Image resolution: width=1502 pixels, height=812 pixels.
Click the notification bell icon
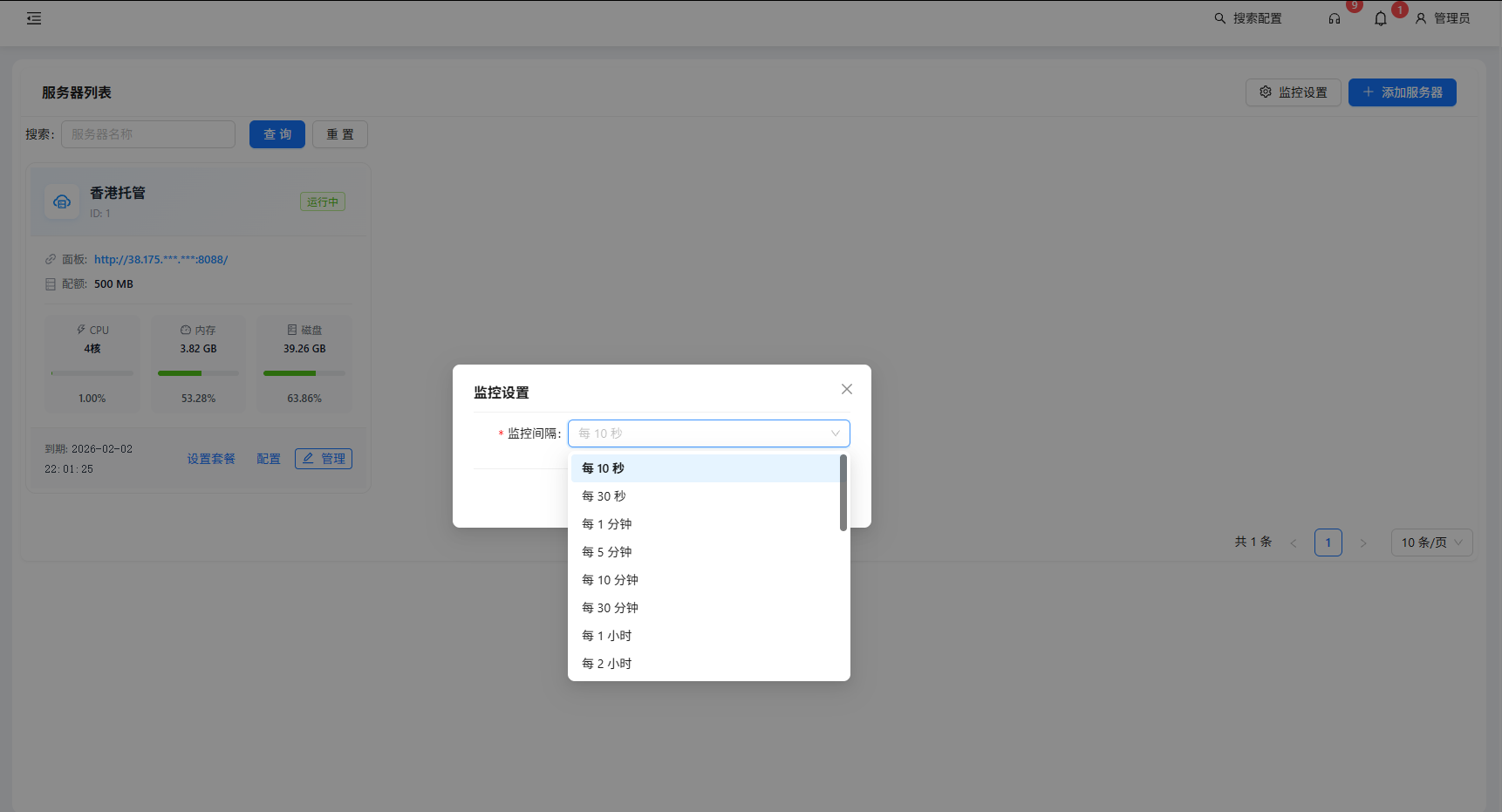click(1380, 18)
